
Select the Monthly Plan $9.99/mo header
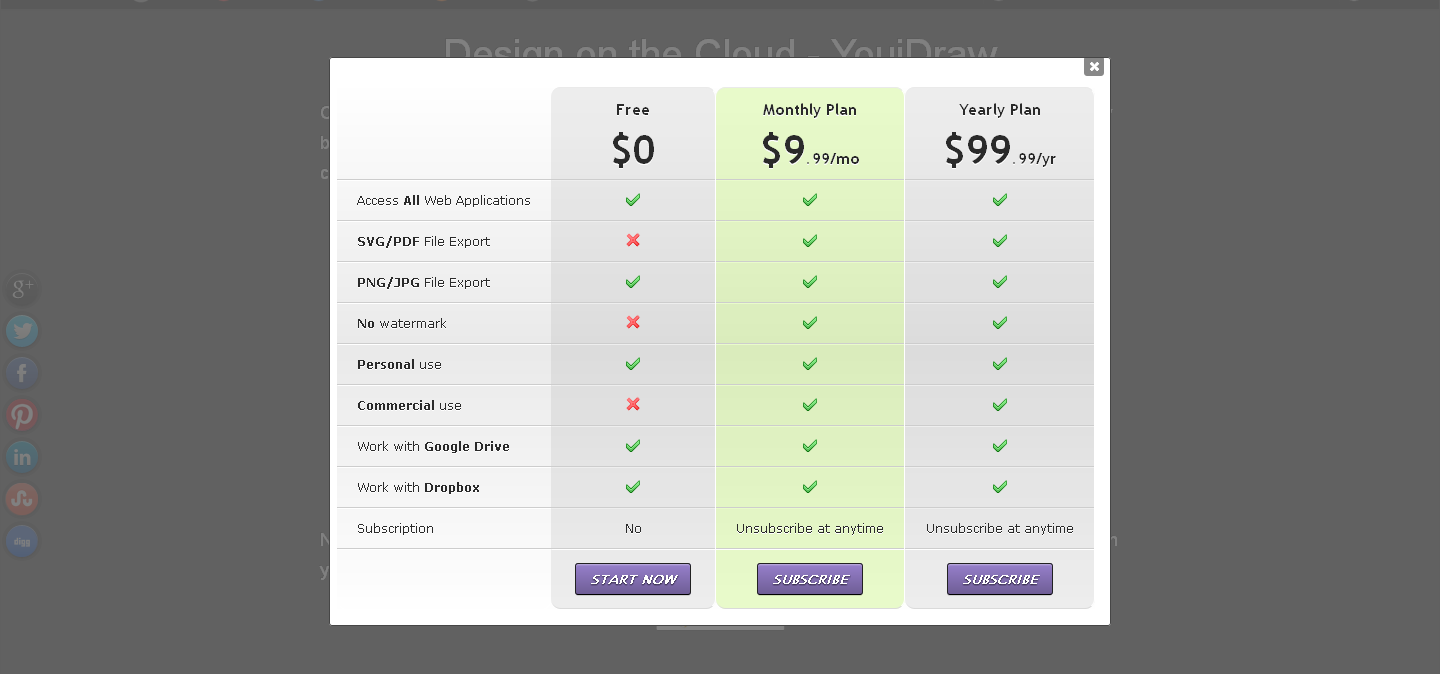(x=810, y=134)
